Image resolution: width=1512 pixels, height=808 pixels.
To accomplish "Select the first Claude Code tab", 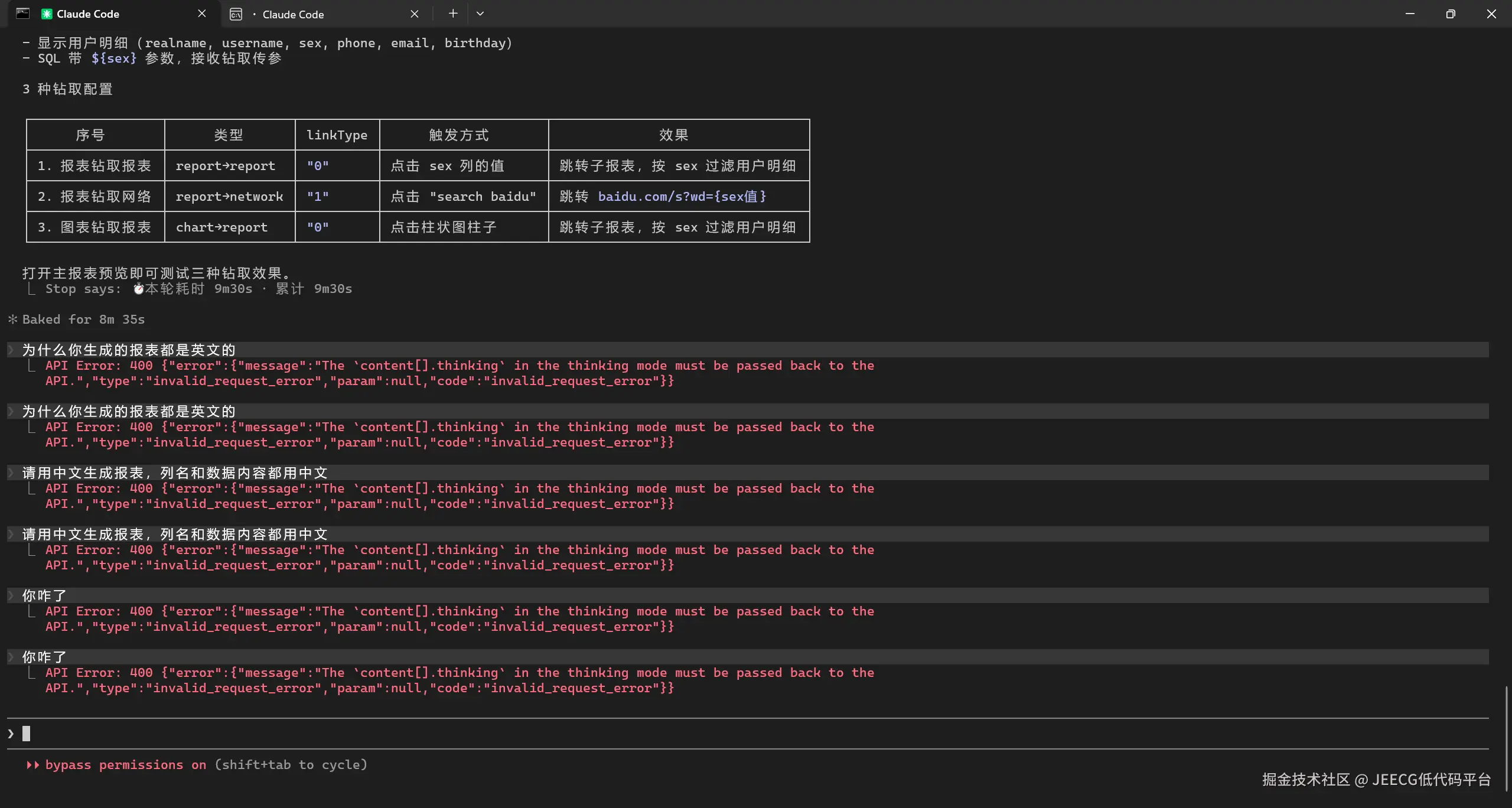I will pyautogui.click(x=88, y=14).
